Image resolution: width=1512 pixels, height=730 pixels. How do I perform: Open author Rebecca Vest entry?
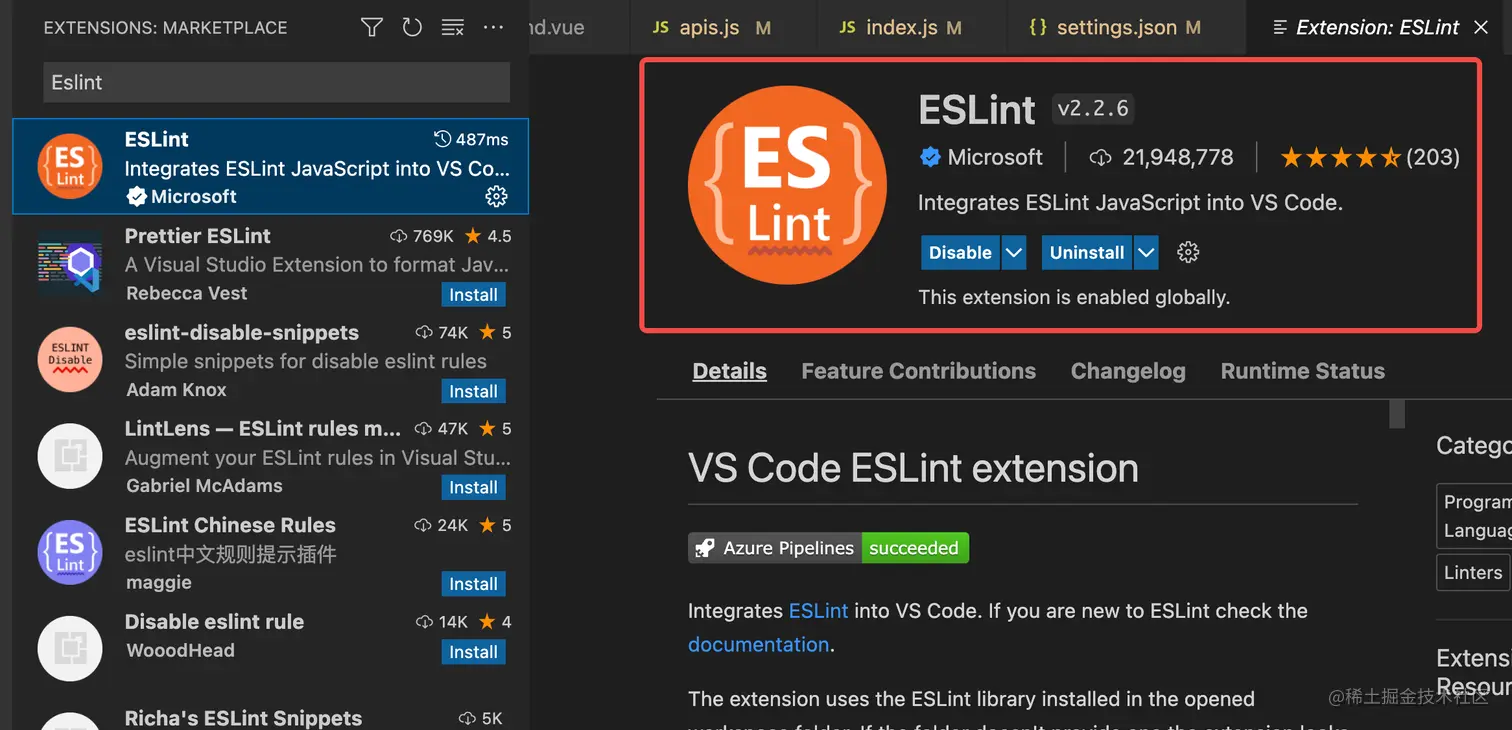click(x=187, y=293)
